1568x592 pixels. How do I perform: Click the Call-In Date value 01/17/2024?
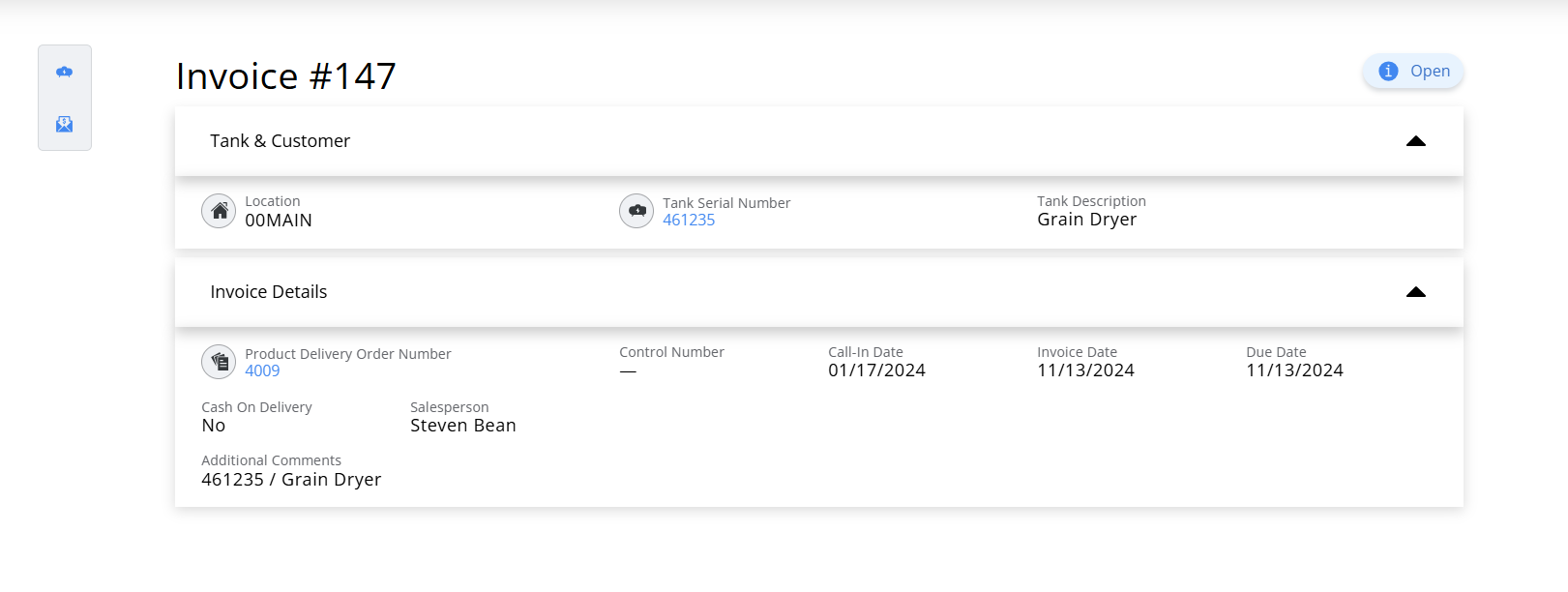coord(876,370)
